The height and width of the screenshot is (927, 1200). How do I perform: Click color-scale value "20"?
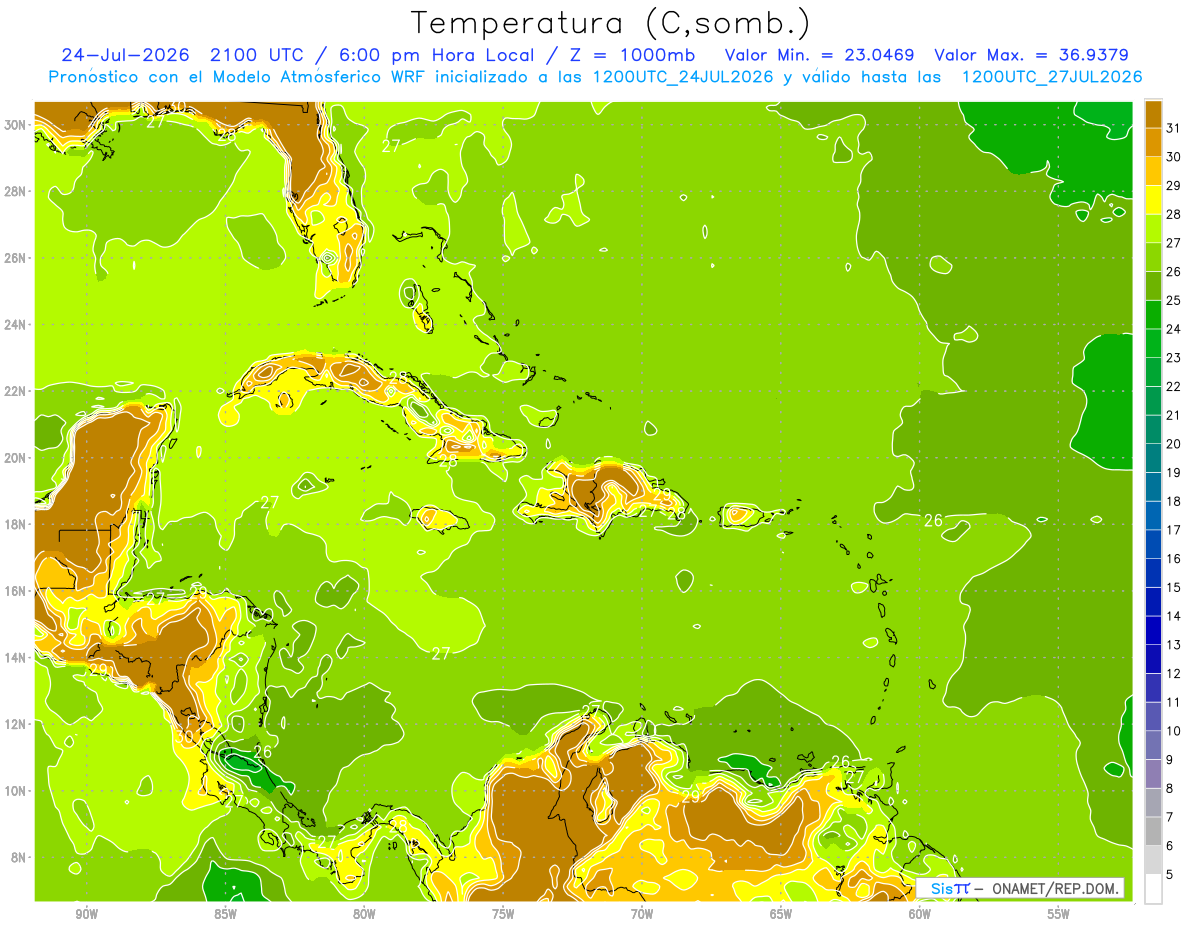point(1173,444)
